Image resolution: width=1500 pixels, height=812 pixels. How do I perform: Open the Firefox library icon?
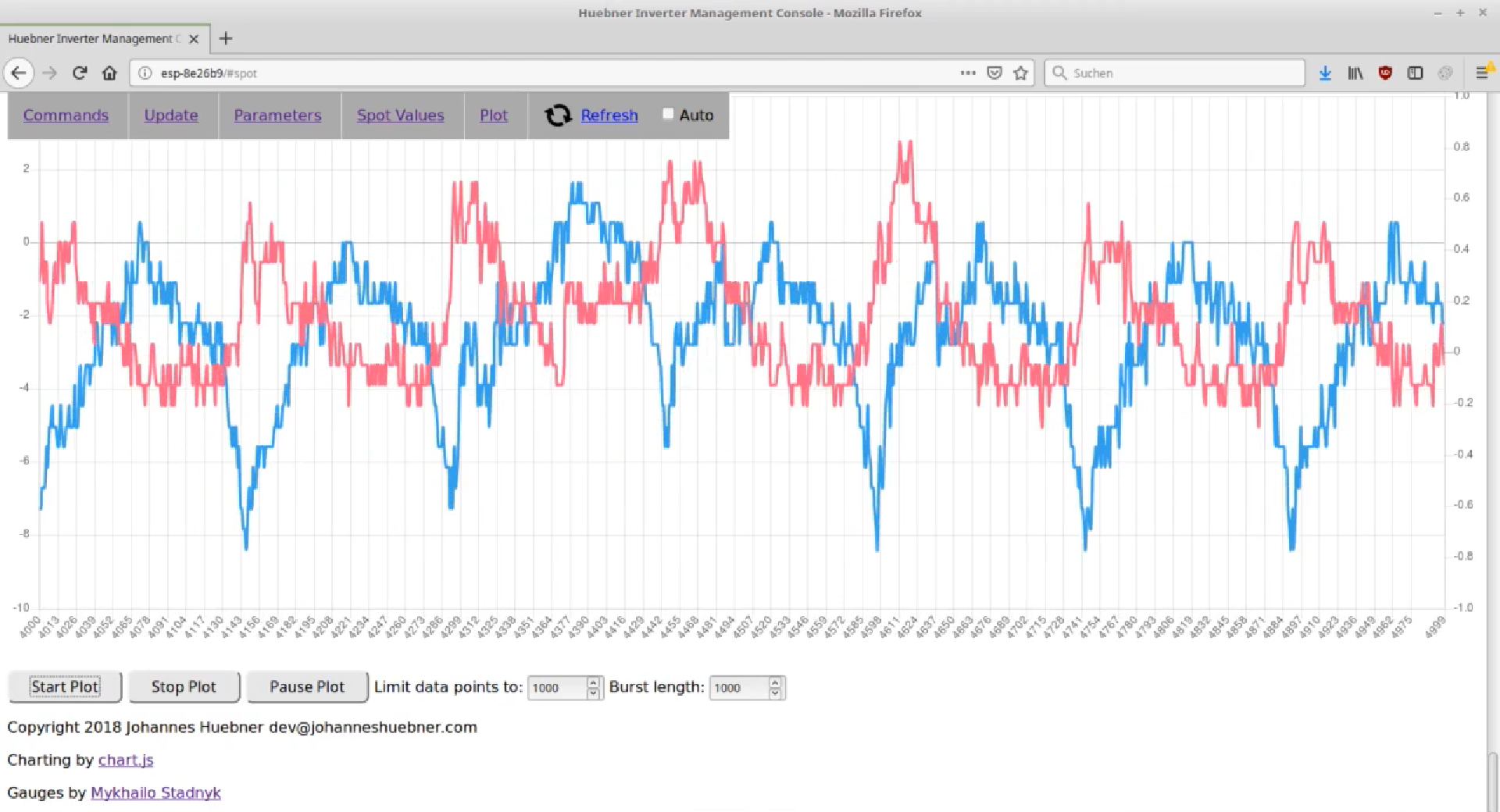pyautogui.click(x=1355, y=73)
